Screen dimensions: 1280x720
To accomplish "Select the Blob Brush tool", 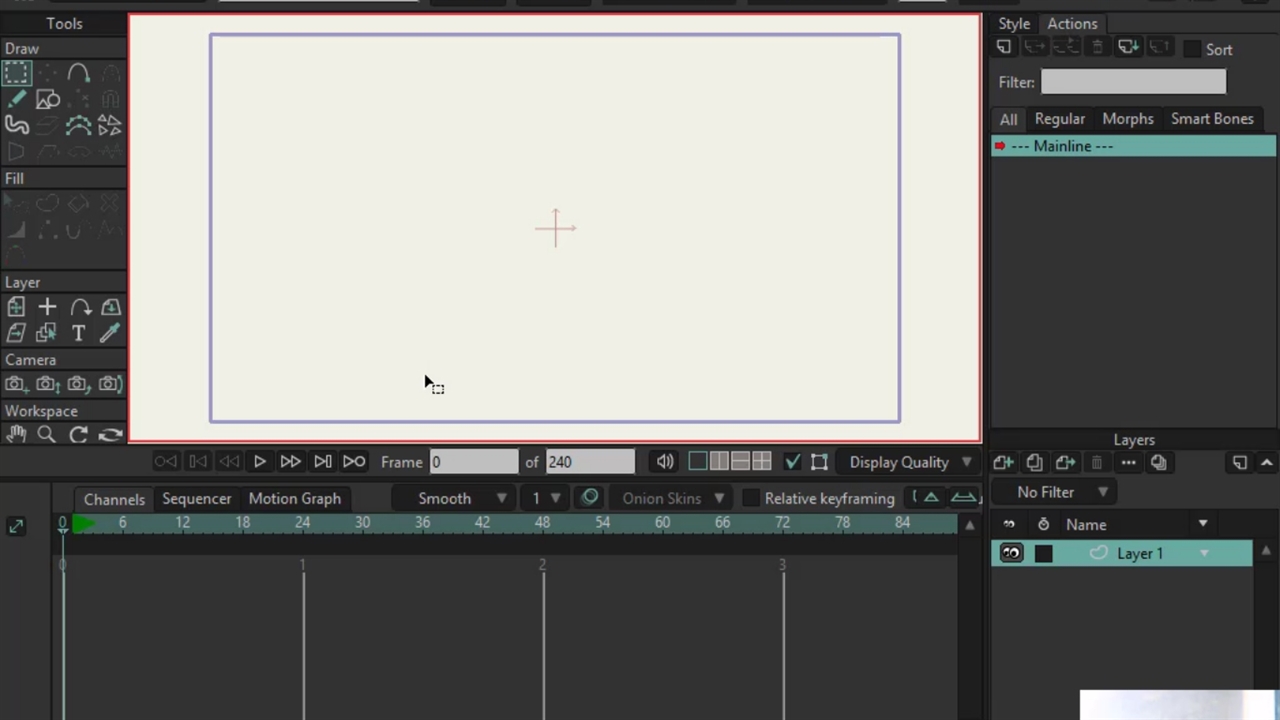I will coord(16,125).
